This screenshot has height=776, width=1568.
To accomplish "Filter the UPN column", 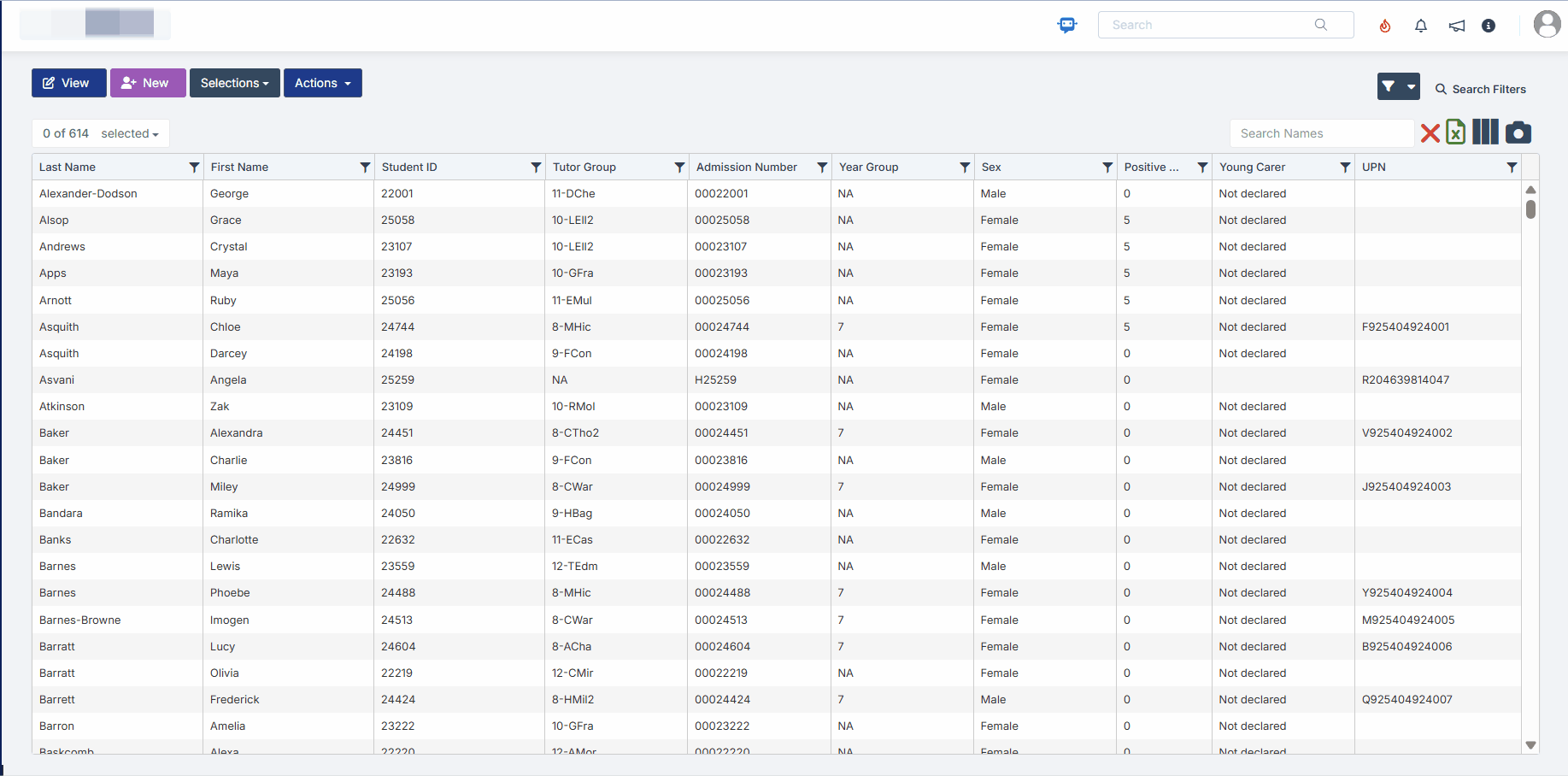I will click(x=1512, y=168).
